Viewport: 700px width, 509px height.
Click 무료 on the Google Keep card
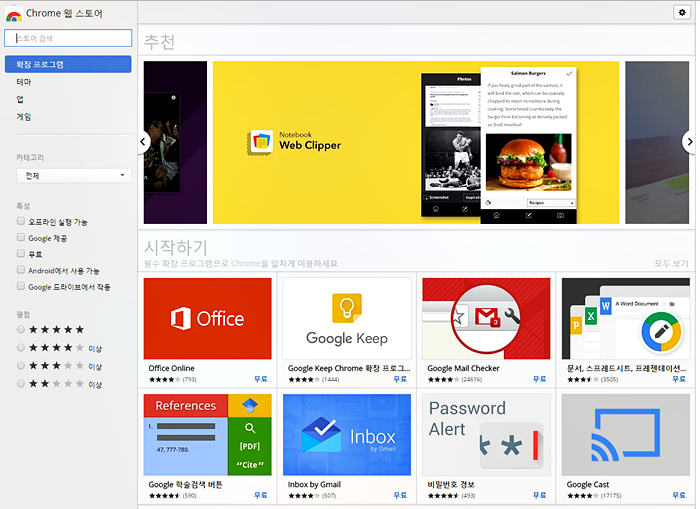(400, 379)
